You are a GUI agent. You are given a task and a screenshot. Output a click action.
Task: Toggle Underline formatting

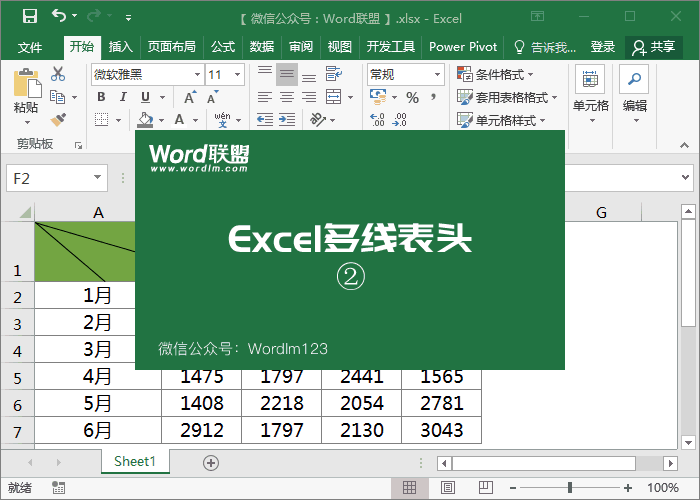(x=145, y=97)
